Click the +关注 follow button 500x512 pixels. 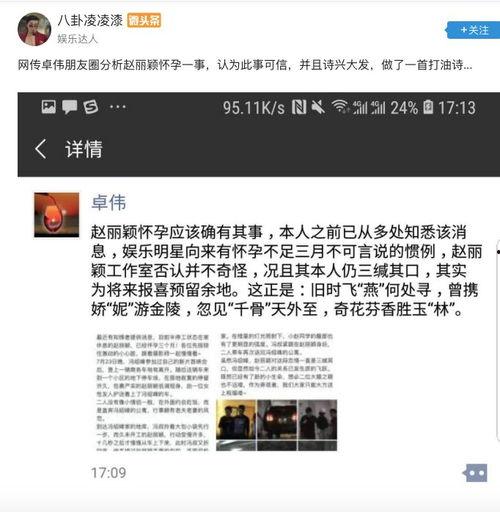[x=473, y=30]
